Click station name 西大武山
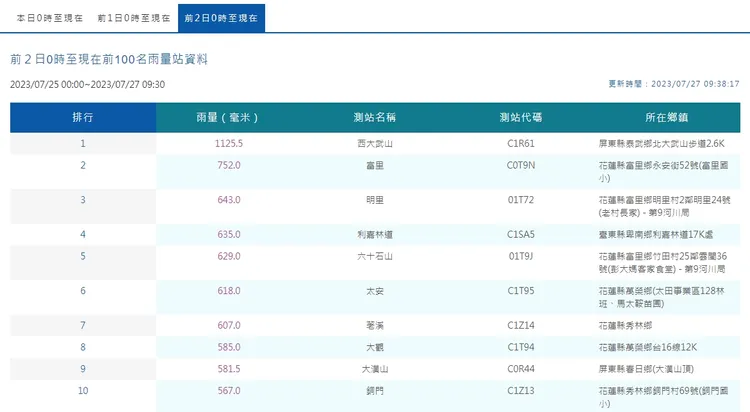The height and width of the screenshot is (412, 750). [375, 144]
